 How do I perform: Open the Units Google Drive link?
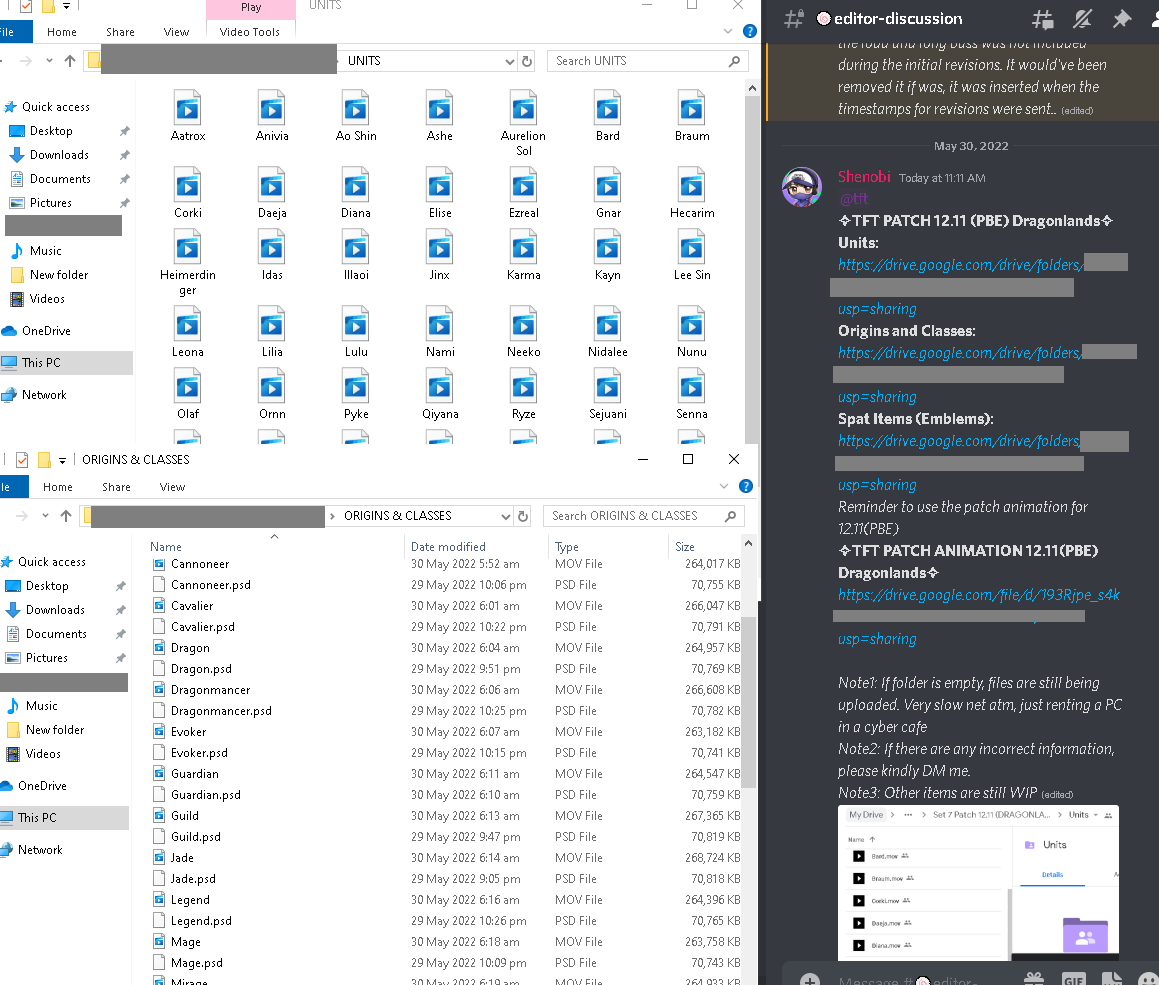click(960, 265)
